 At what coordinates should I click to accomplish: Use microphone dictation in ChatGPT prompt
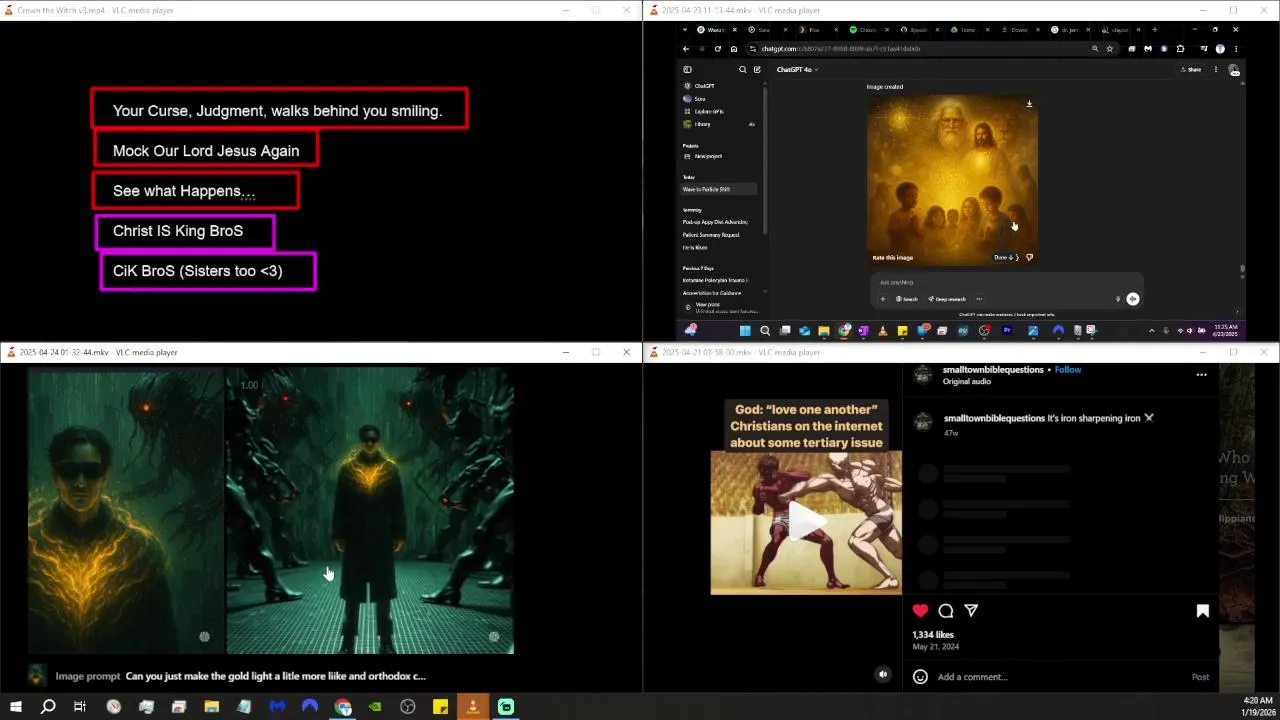click(1118, 299)
